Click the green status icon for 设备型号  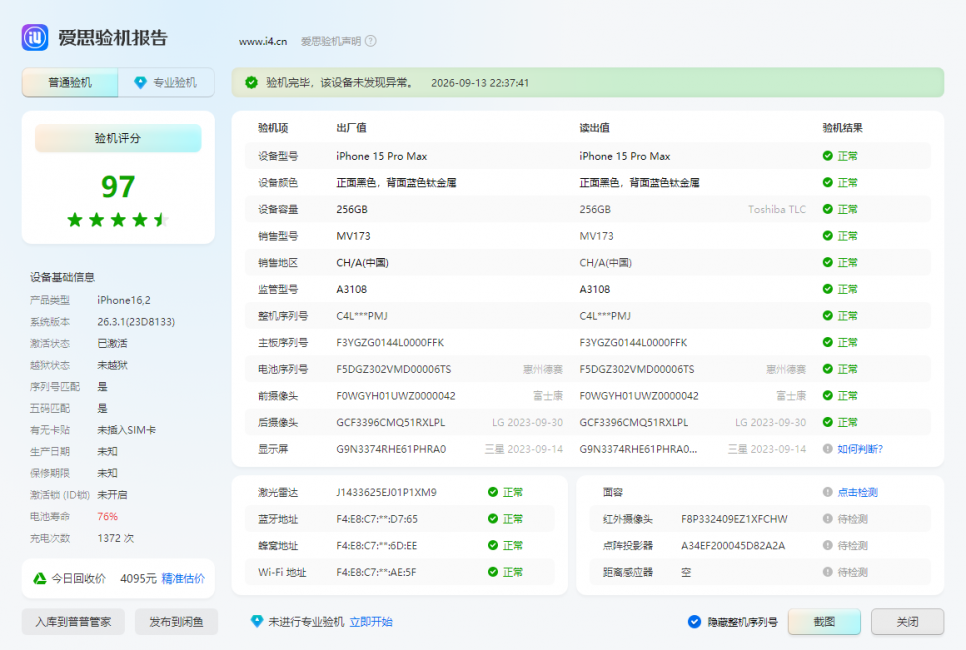[x=827, y=156]
